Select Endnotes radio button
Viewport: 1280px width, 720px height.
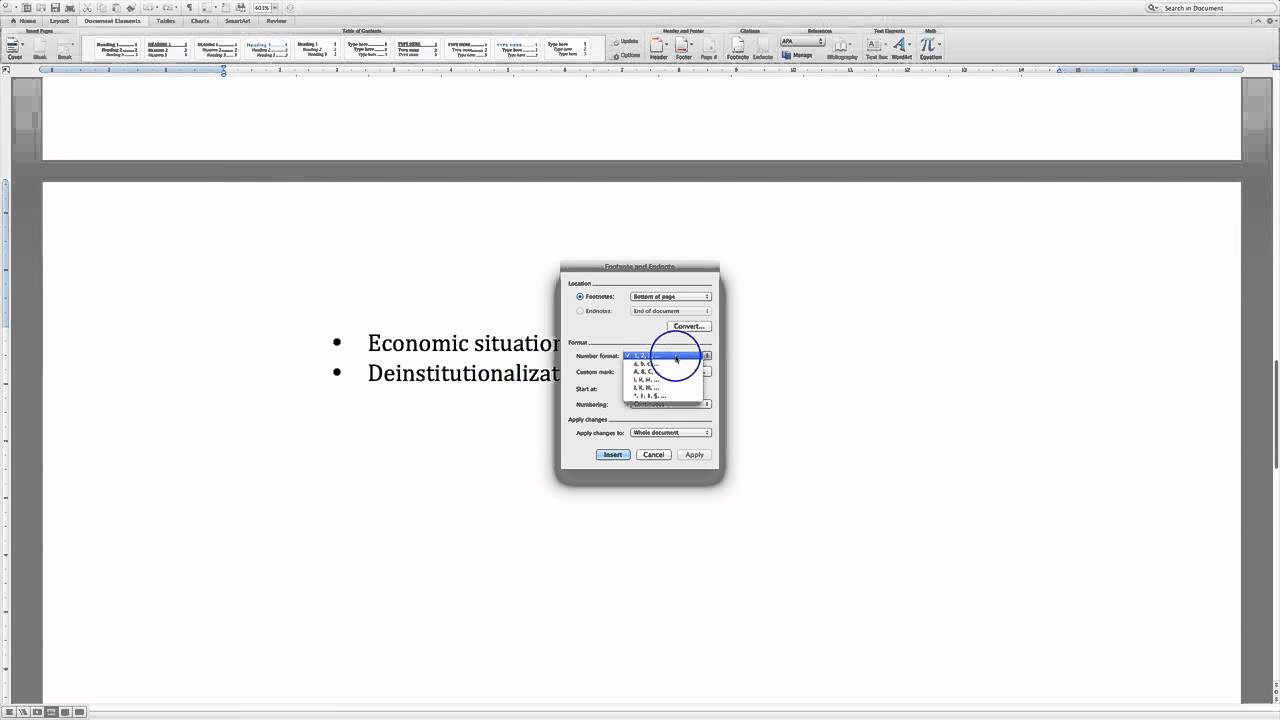(x=579, y=311)
